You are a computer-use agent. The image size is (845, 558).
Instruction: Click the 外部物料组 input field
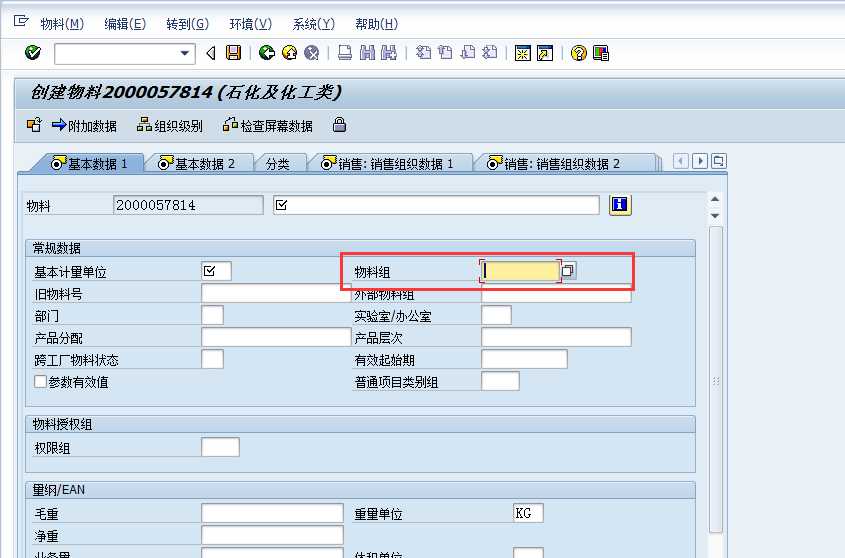coord(556,295)
